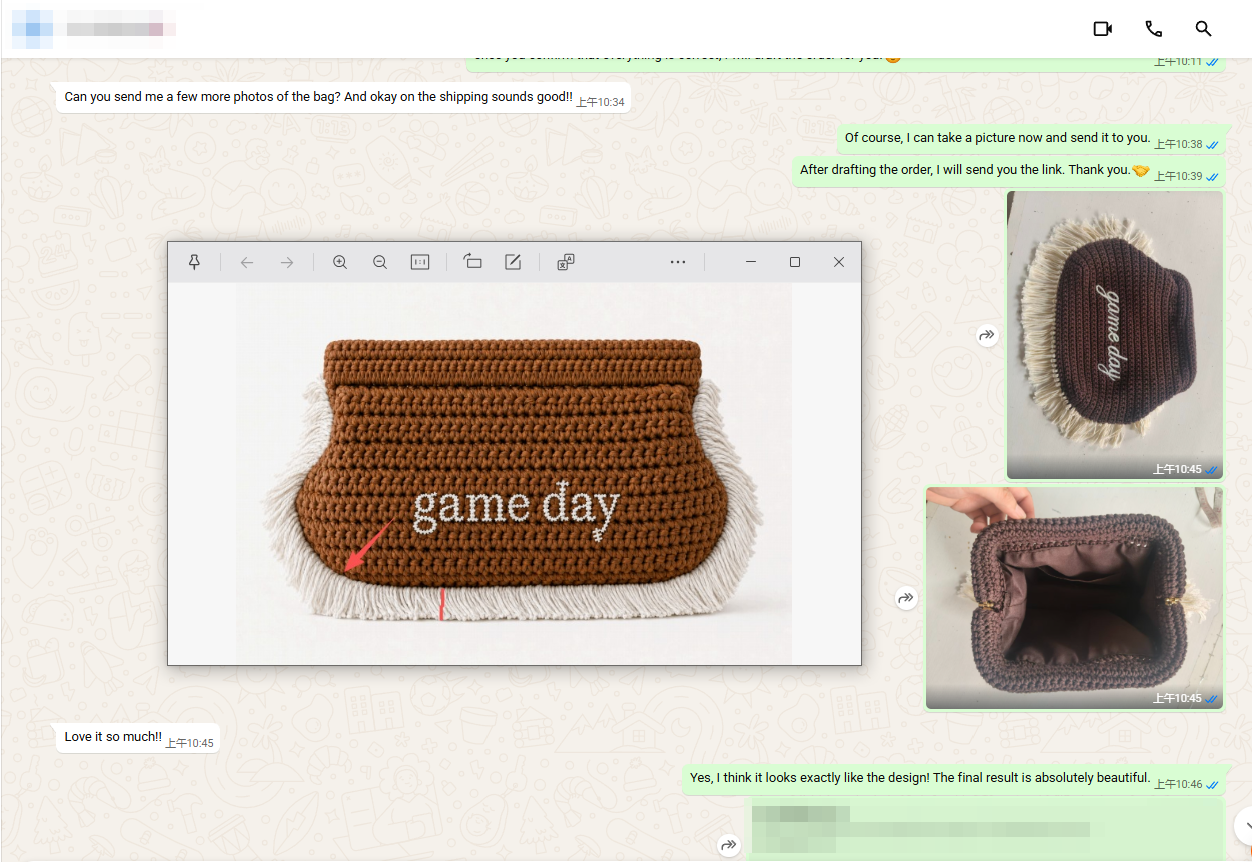Close the image viewer window
1252x862 pixels.
839,262
